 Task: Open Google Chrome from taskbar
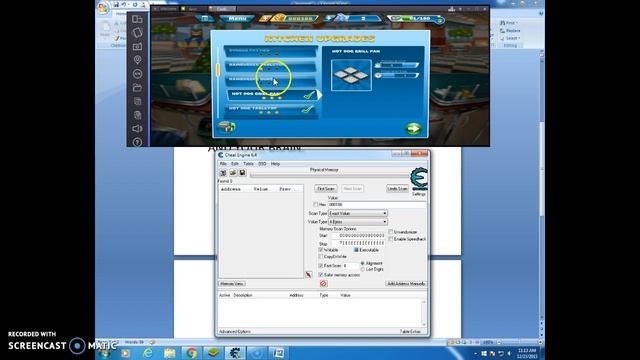click(x=191, y=353)
